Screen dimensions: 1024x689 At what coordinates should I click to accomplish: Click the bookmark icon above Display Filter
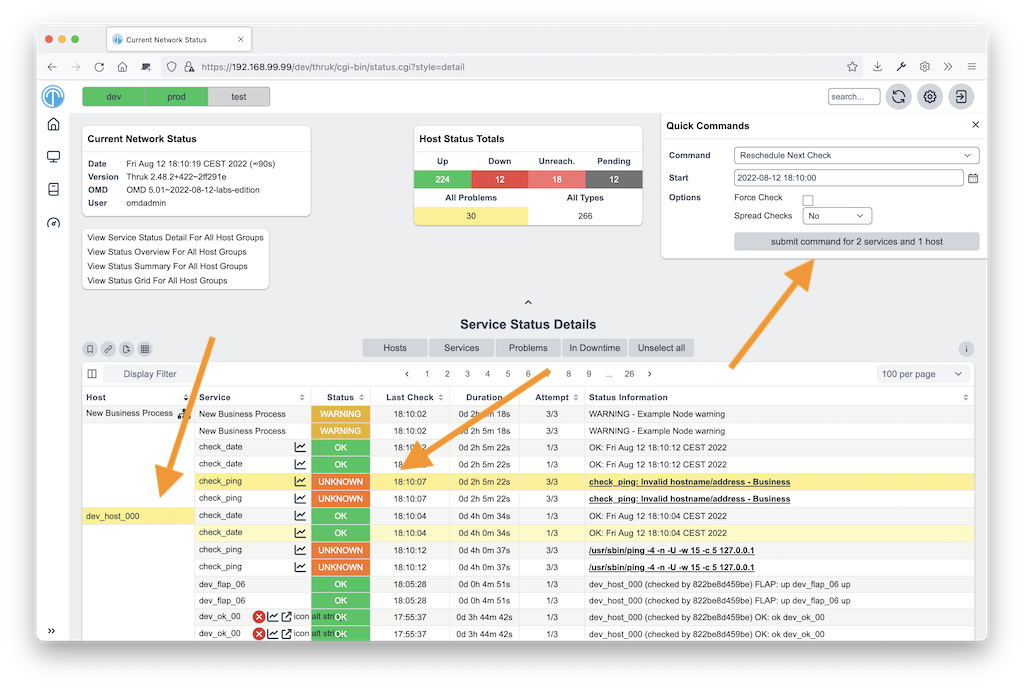click(90, 349)
